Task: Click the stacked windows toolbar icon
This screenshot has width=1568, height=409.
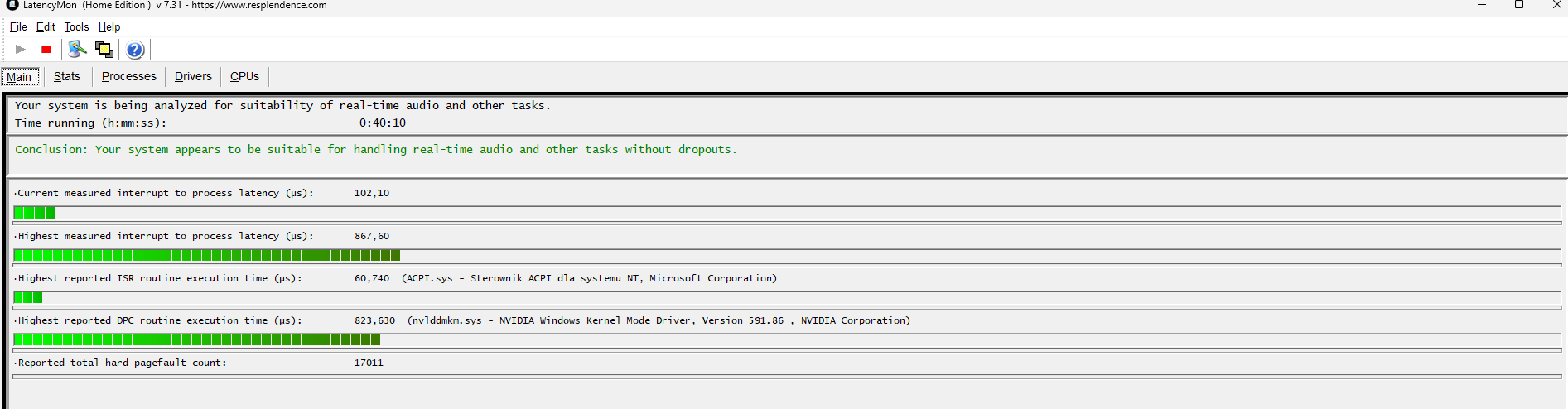Action: click(104, 50)
